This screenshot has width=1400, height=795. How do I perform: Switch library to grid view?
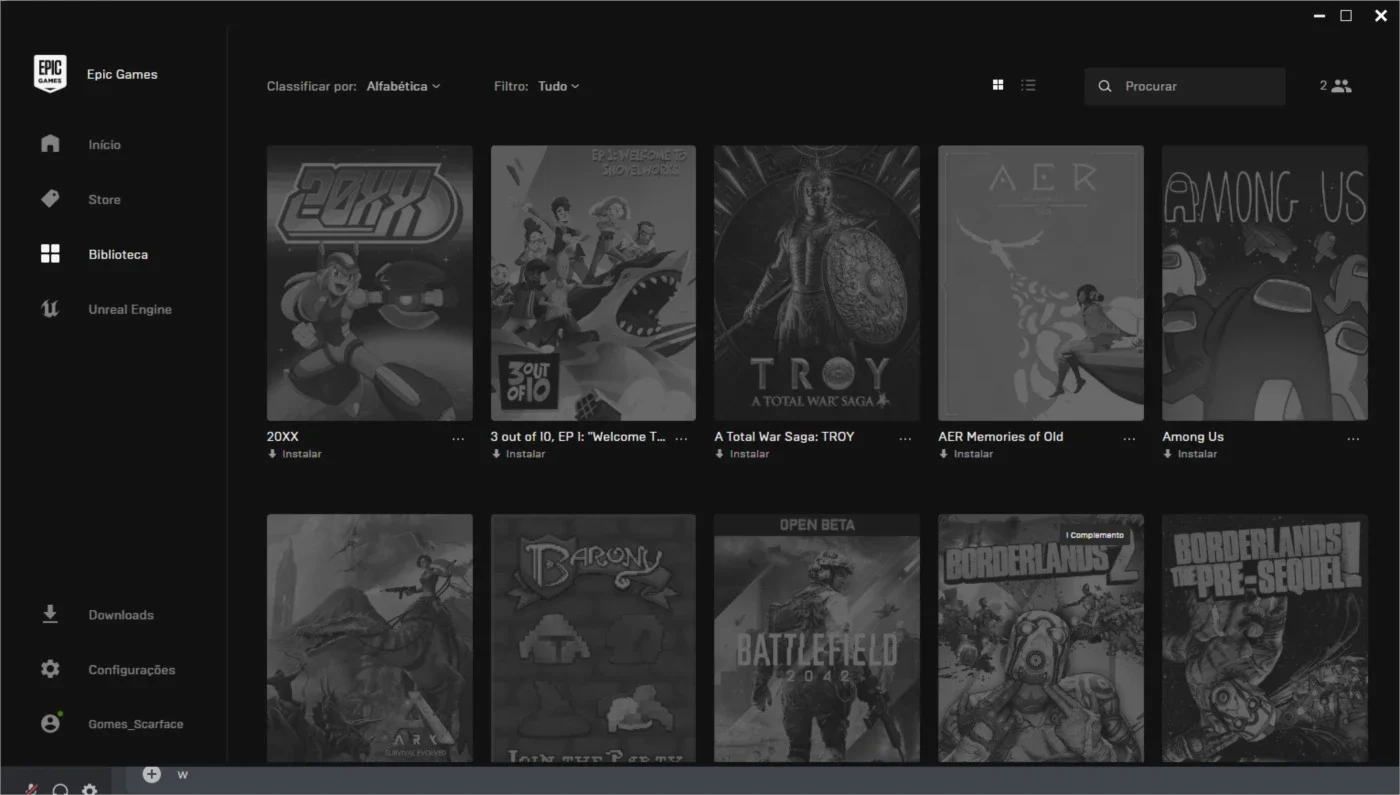tap(998, 85)
